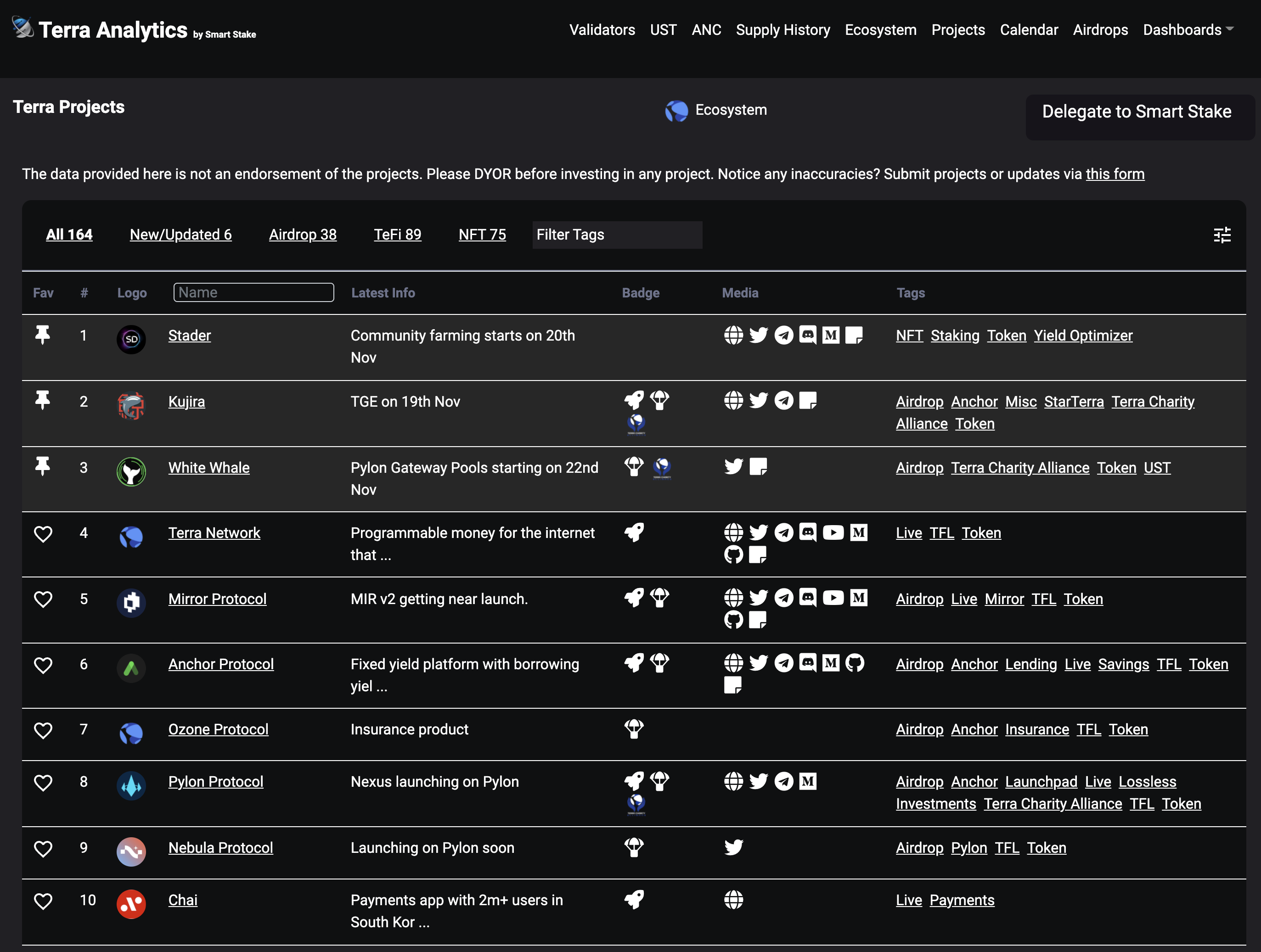Screen dimensions: 1261x952
Task: Select the NFT 75 tab
Action: click(482, 235)
